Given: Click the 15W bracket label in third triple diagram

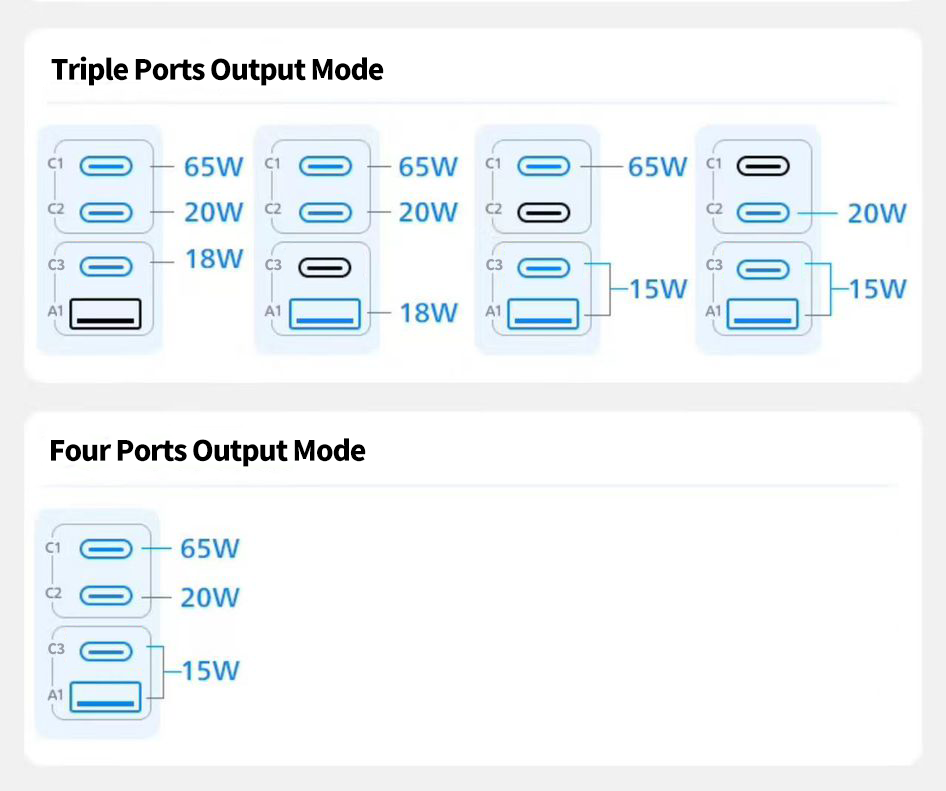Looking at the screenshot, I should tap(658, 289).
